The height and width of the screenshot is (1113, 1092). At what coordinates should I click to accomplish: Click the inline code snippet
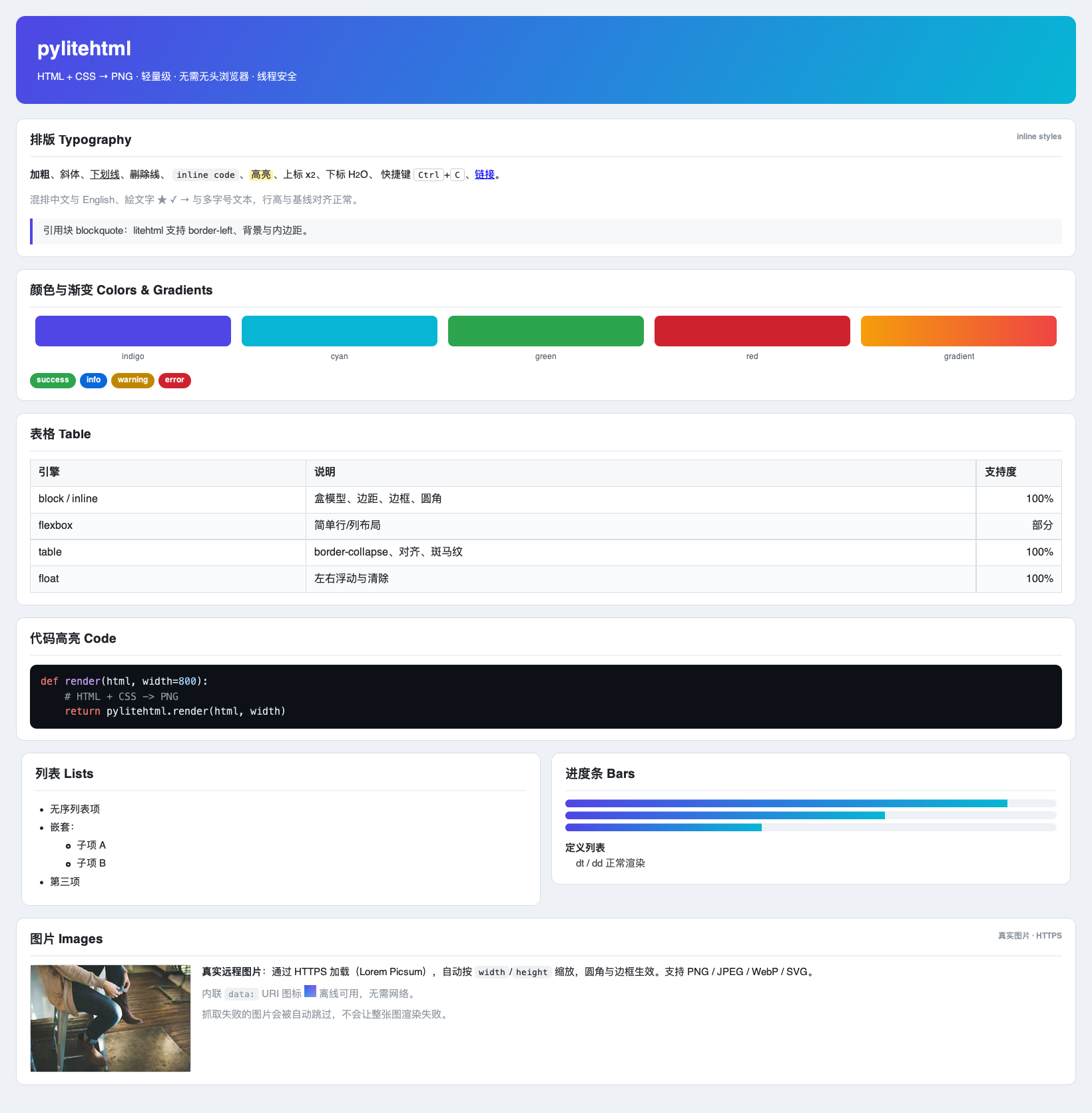click(x=206, y=175)
